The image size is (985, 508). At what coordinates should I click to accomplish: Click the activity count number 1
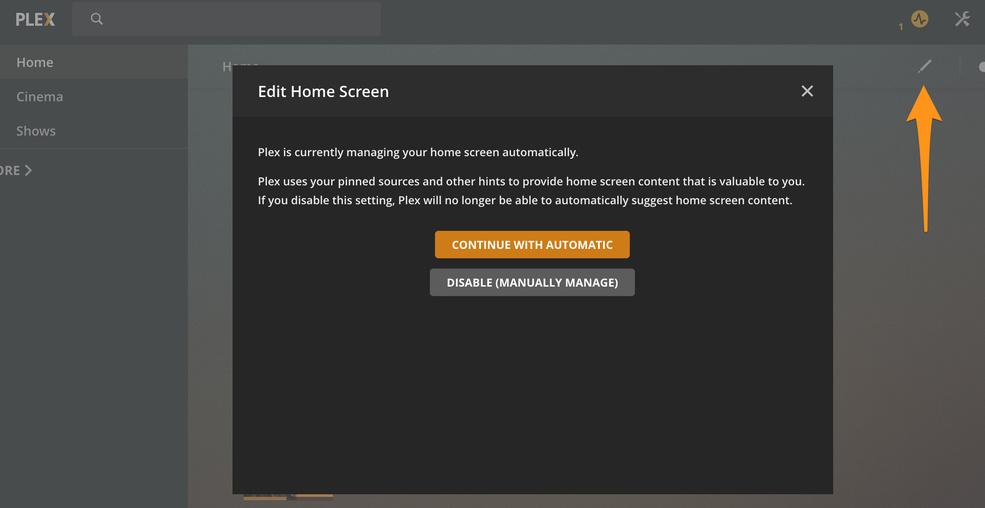901,26
